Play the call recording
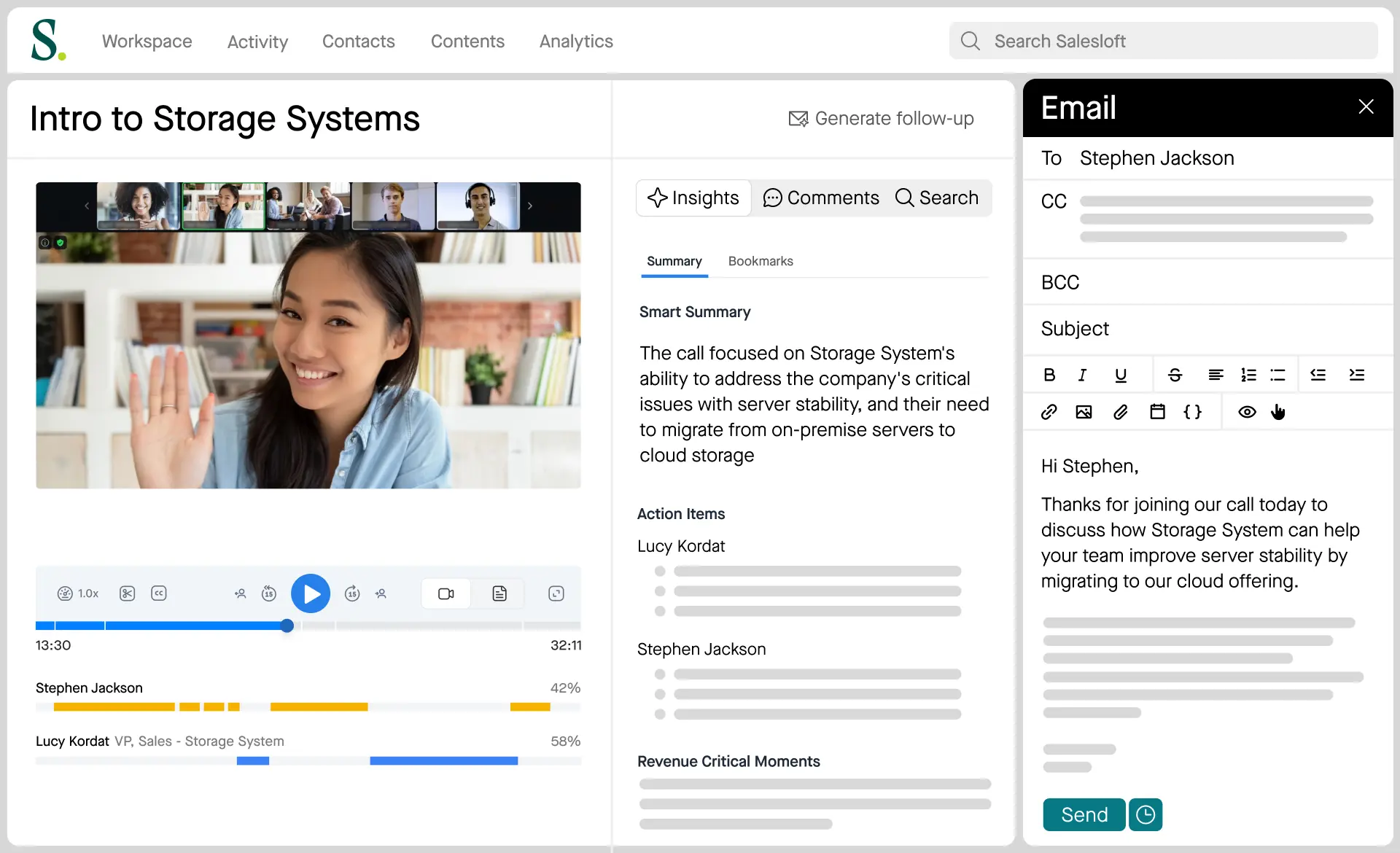This screenshot has height=853, width=1400. [x=311, y=593]
